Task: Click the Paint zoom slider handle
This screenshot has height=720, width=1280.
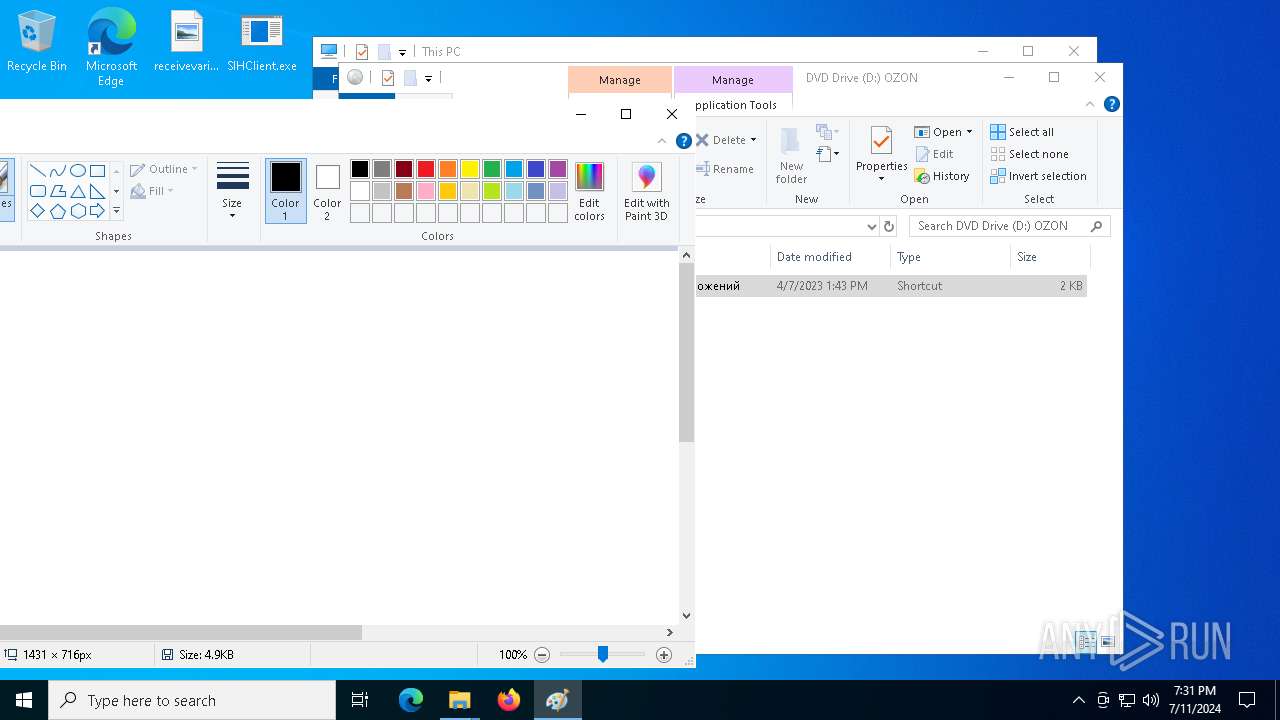Action: pos(603,654)
